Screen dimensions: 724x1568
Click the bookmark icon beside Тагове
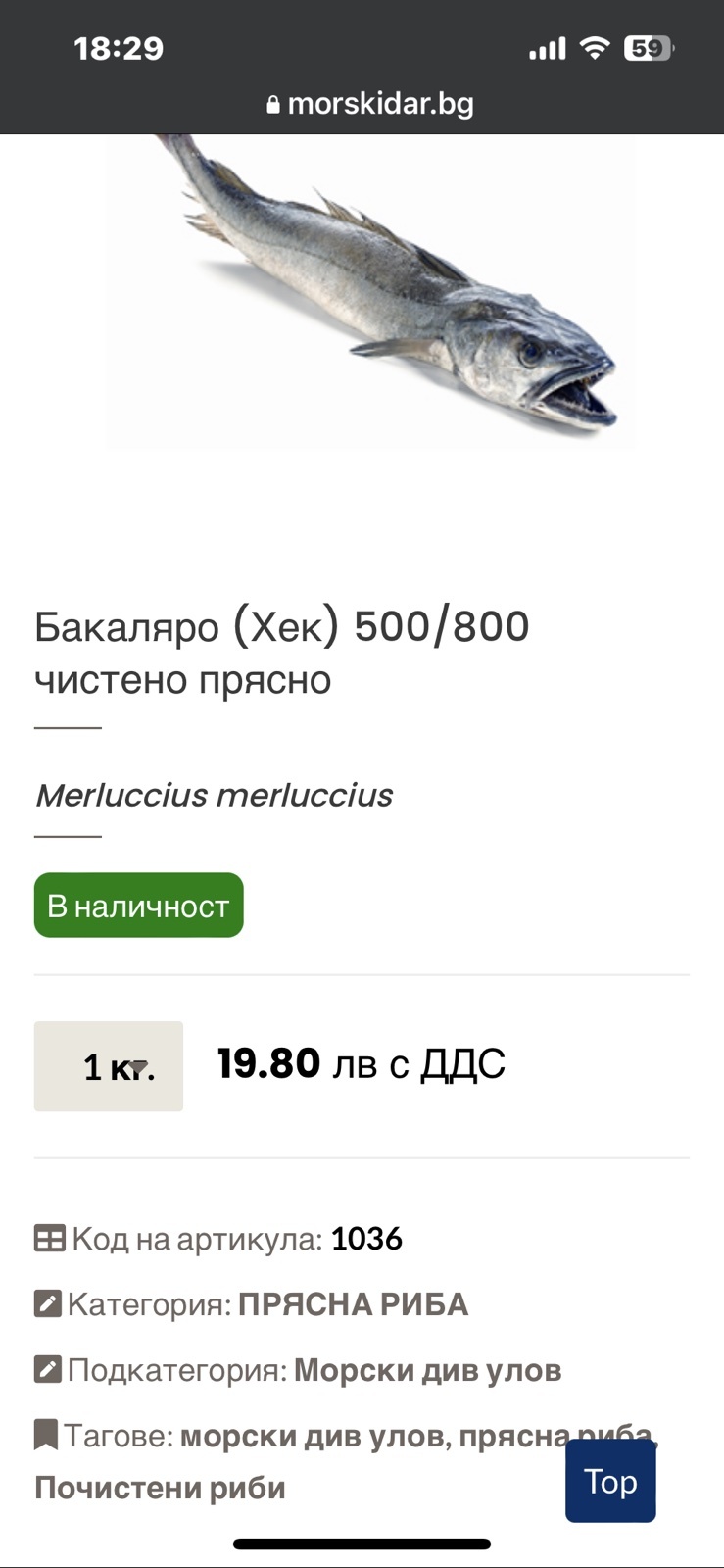pyautogui.click(x=45, y=1435)
